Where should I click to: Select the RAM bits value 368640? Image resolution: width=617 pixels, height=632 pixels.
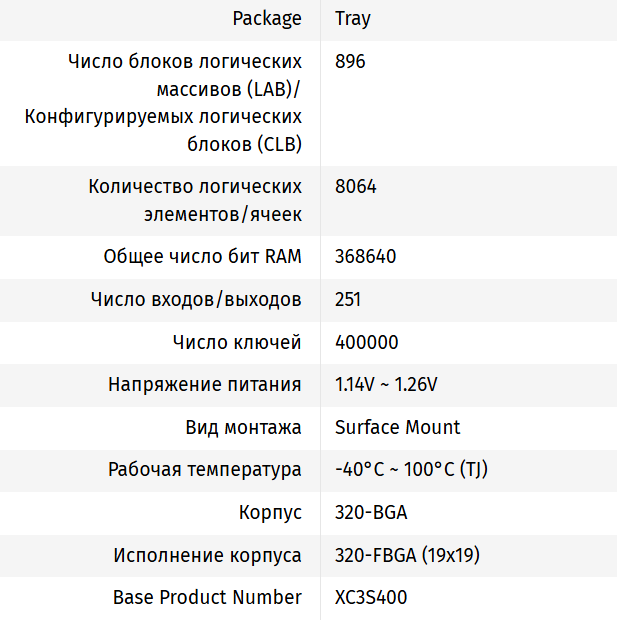click(x=365, y=257)
